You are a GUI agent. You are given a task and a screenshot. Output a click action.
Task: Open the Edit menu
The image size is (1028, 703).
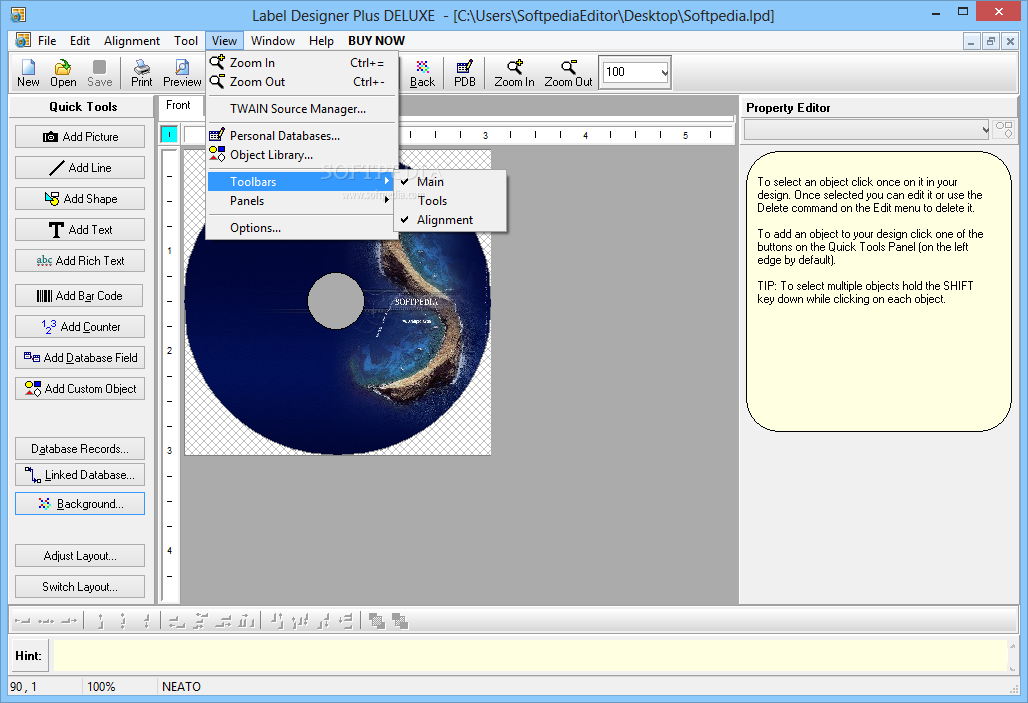(x=80, y=41)
